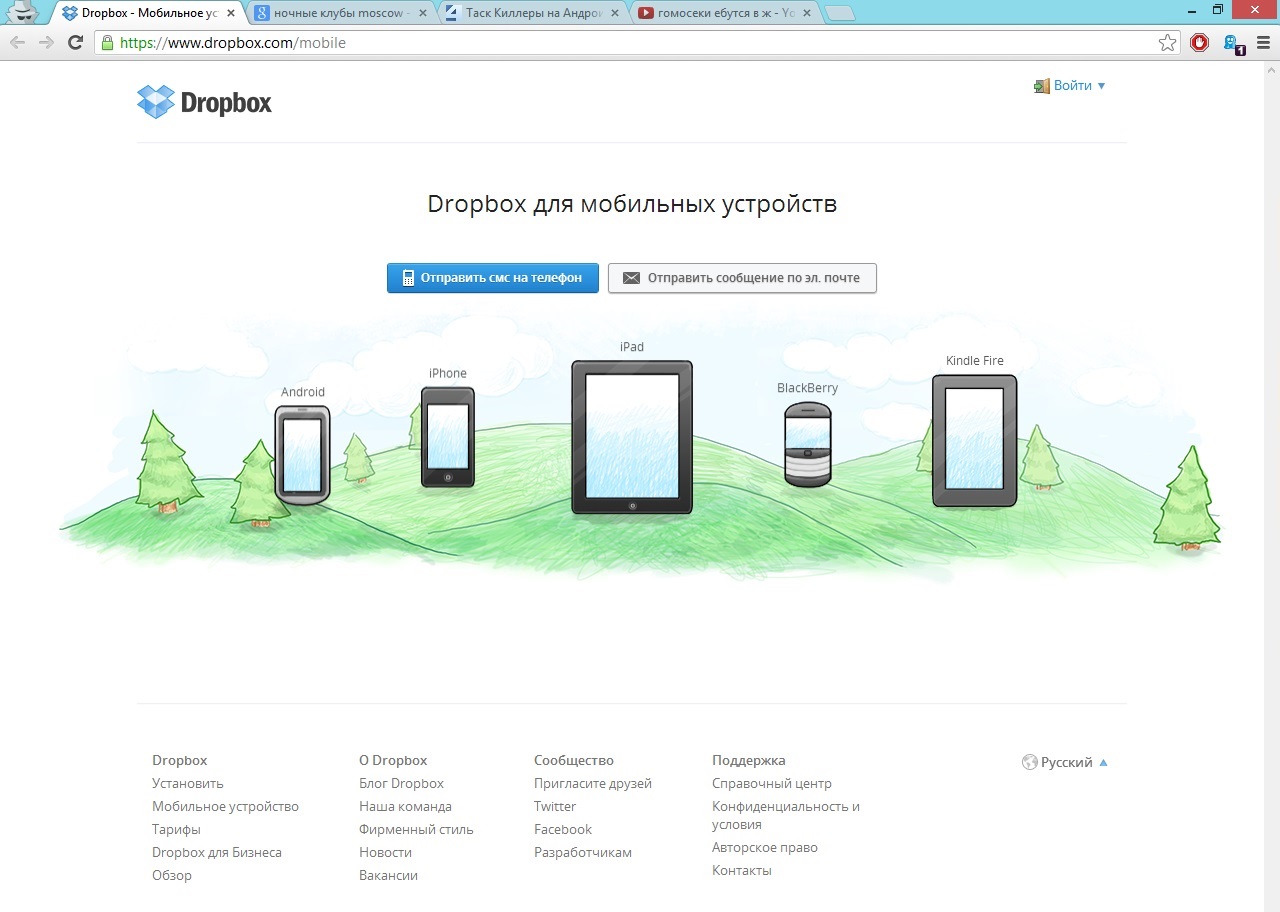Open the Разработчикам link
Screen dimensions: 1280x912
click(583, 852)
